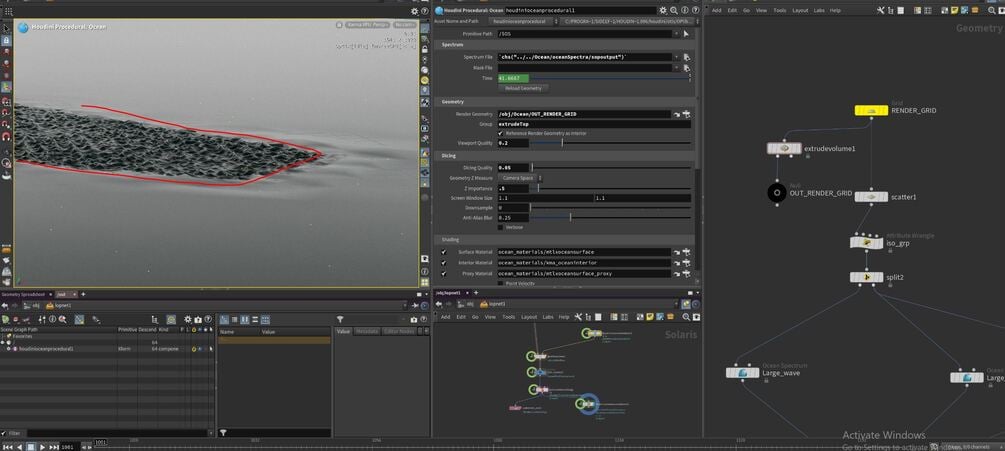Image resolution: width=1005 pixels, height=451 pixels.
Task: Select the OUT_RENDER_GRID null node
Action: 777,193
